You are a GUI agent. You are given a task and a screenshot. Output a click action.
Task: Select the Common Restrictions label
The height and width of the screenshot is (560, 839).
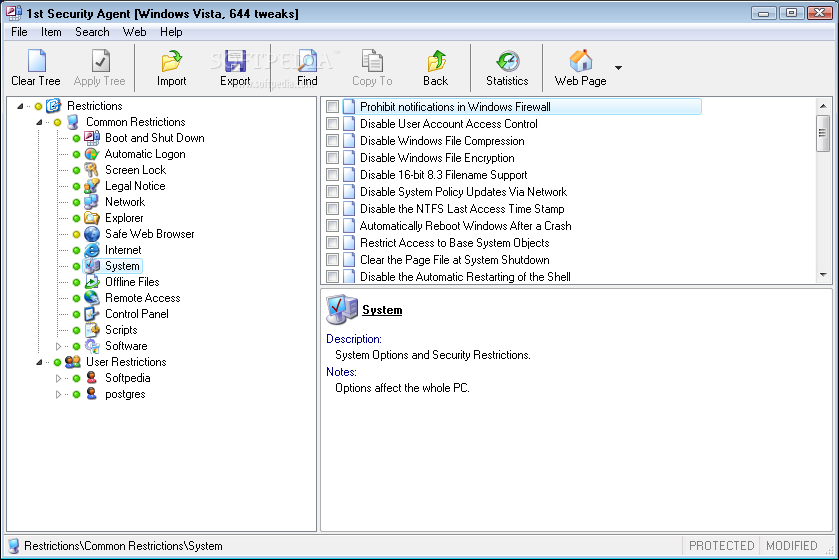click(136, 122)
